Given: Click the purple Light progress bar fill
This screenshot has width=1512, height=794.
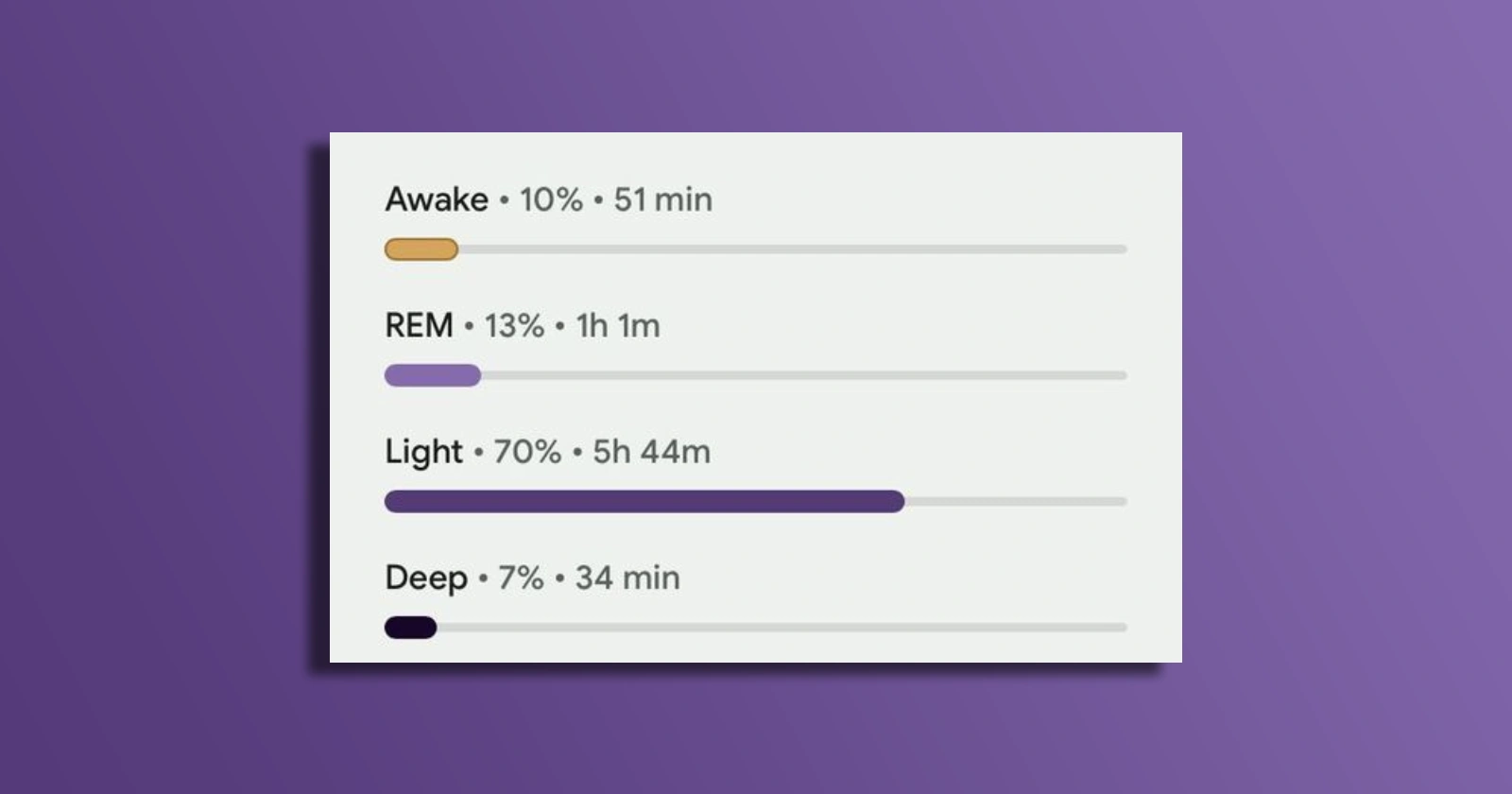Looking at the screenshot, I should click(x=644, y=501).
